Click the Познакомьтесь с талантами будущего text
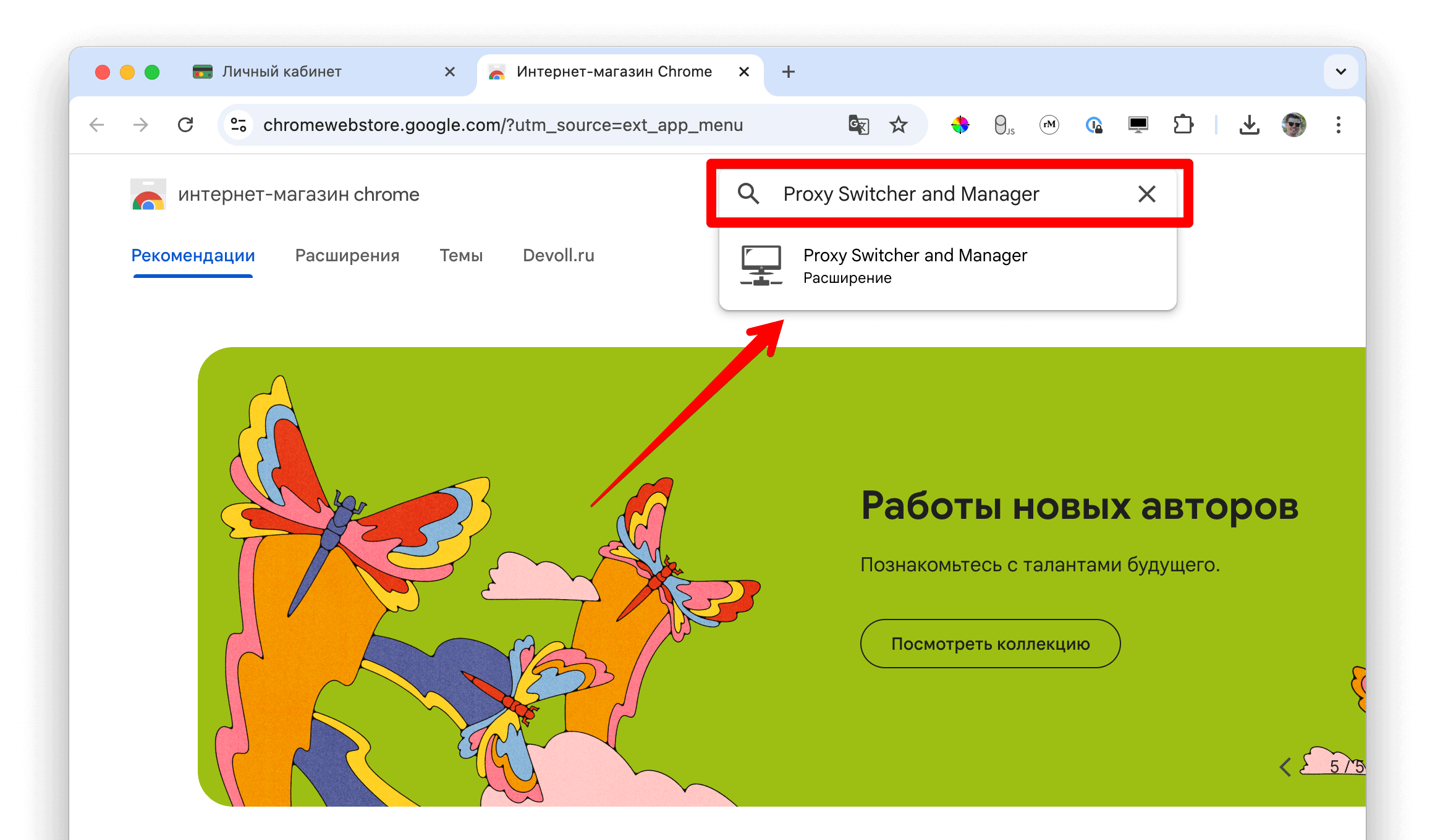 [x=1040, y=565]
